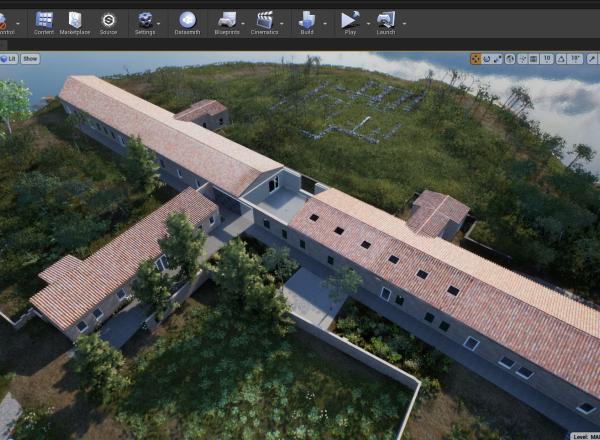
Task: Expand the Settings dropdown arrow
Action: pyautogui.click(x=159, y=24)
